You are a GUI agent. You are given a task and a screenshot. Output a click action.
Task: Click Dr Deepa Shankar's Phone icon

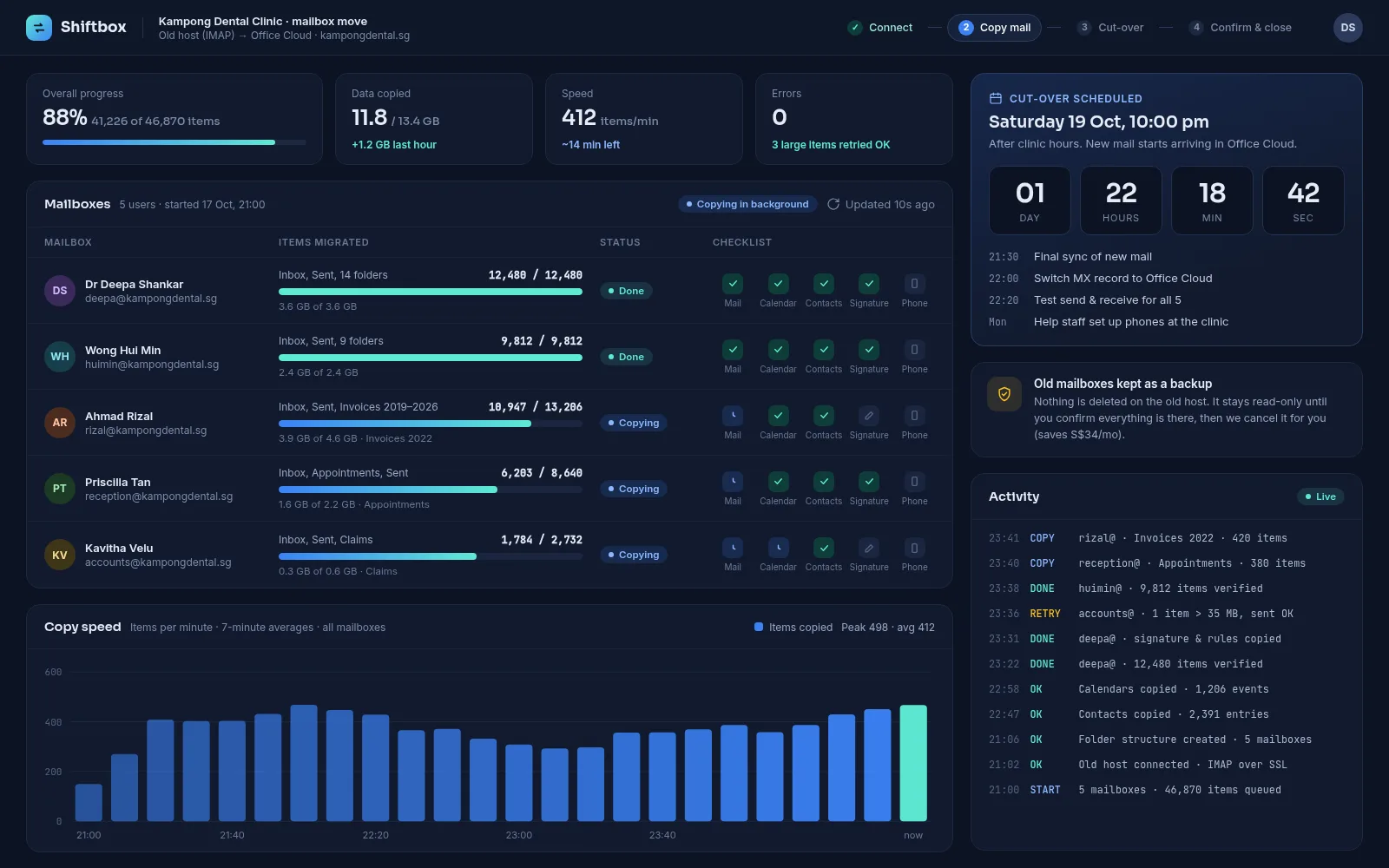[914, 283]
